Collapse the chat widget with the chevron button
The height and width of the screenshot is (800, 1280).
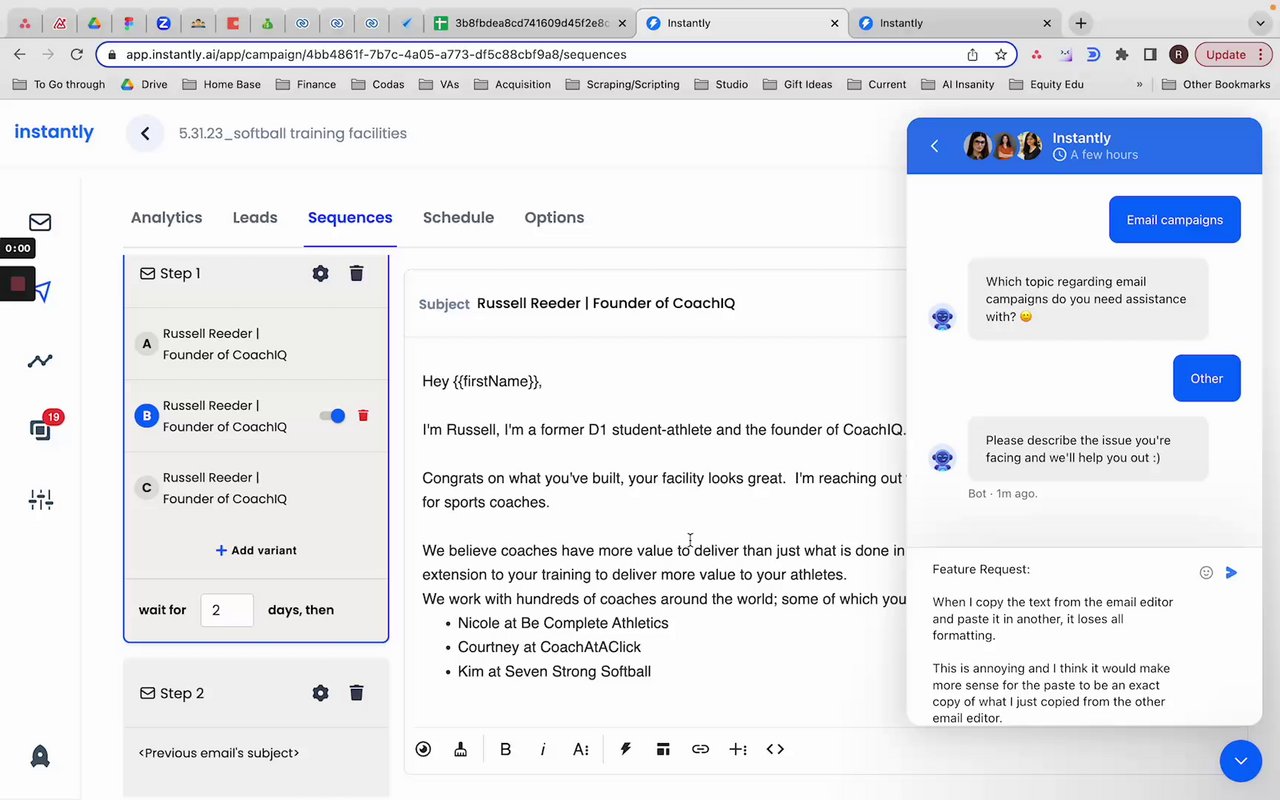1241,761
